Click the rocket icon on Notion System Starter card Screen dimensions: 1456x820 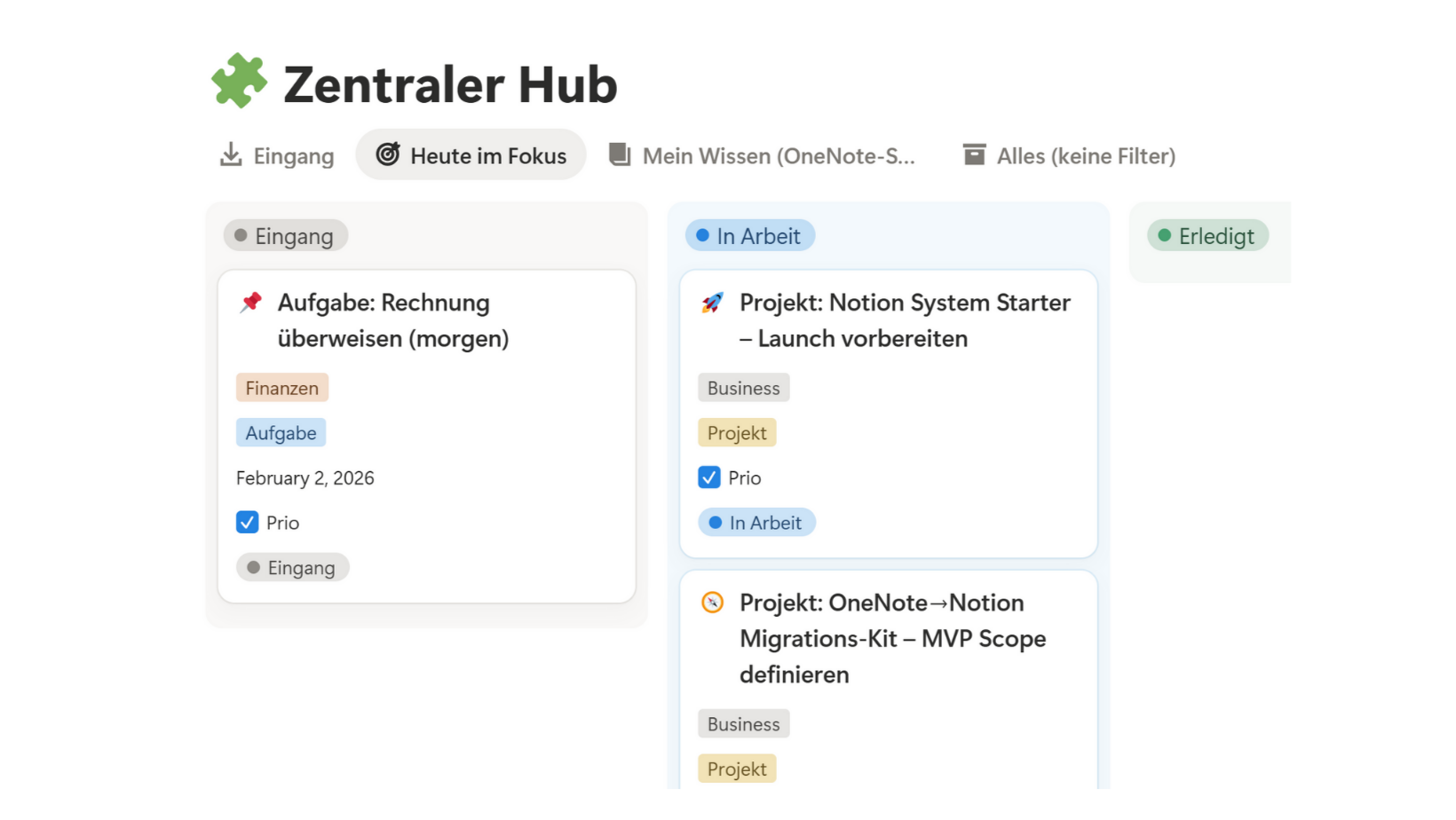712,303
